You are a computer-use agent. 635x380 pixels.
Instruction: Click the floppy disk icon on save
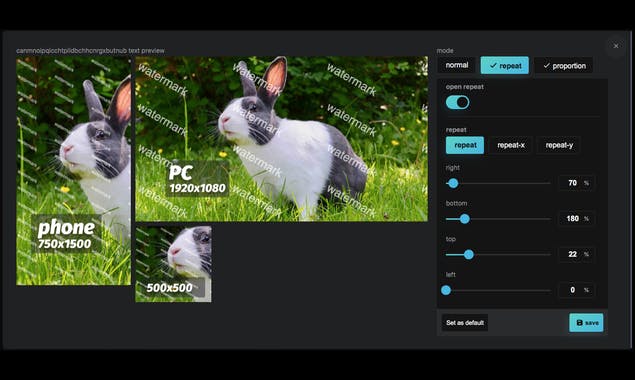point(579,323)
